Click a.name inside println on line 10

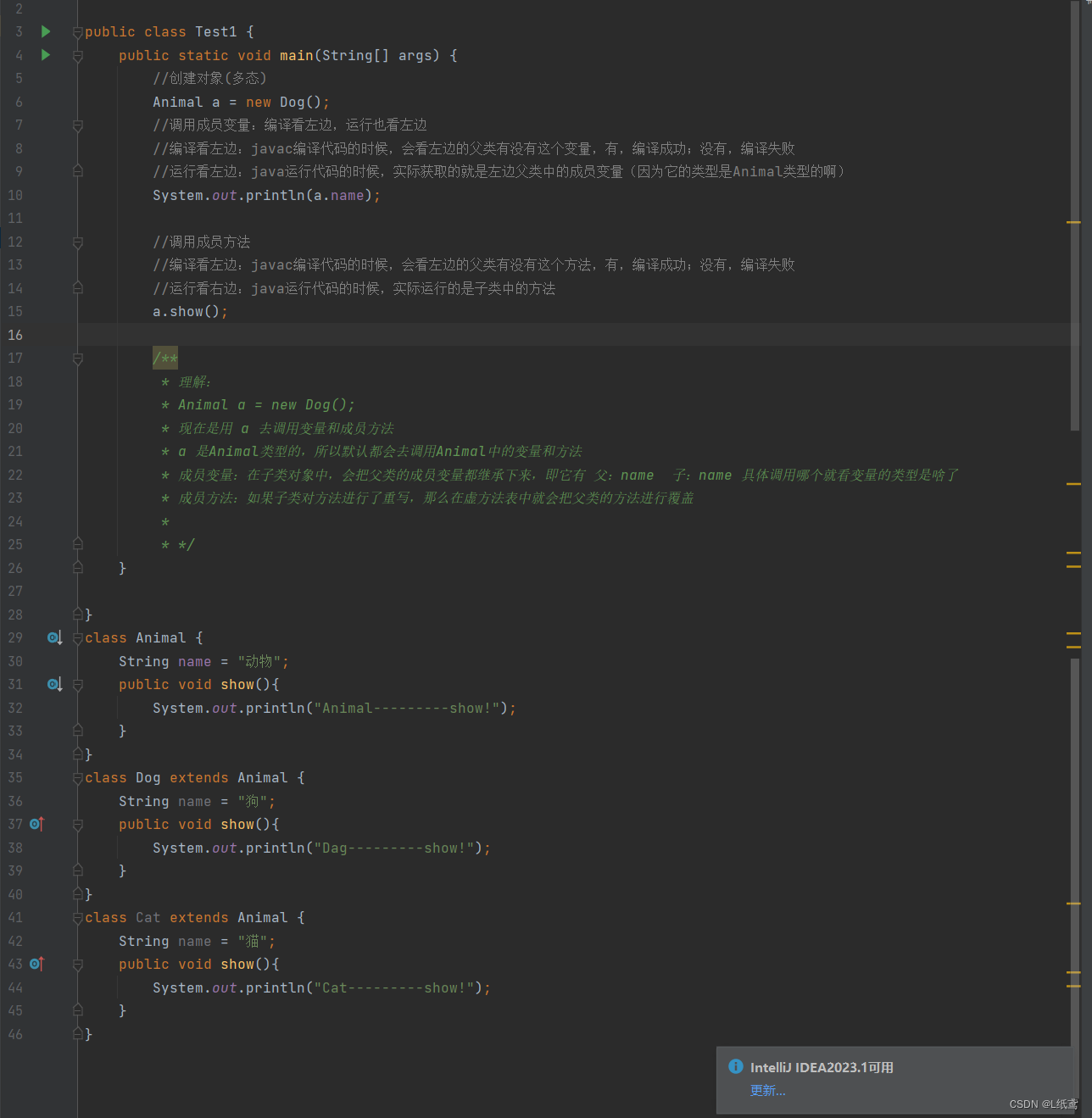click(x=339, y=195)
